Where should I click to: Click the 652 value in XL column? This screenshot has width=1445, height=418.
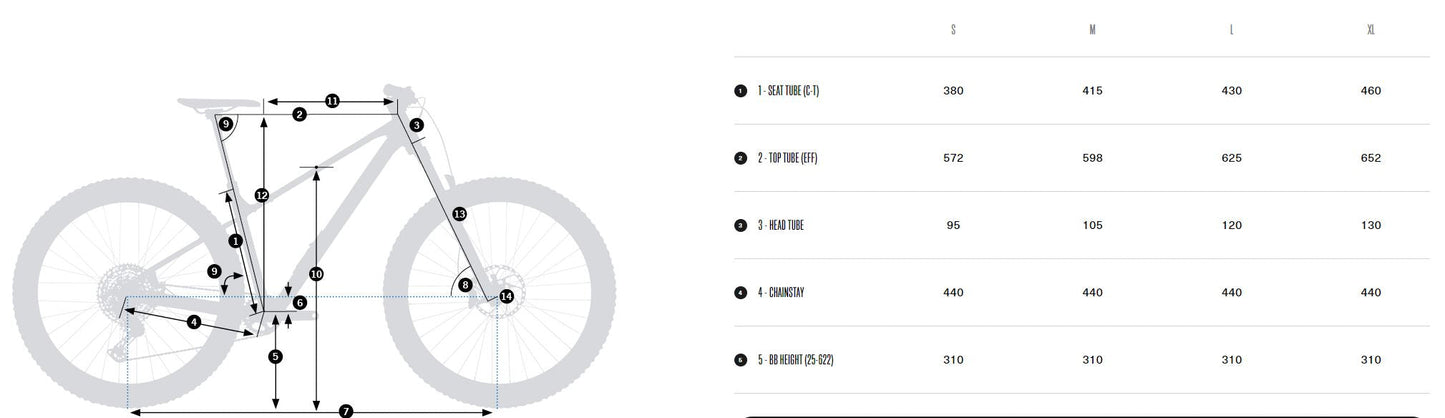coord(1371,158)
